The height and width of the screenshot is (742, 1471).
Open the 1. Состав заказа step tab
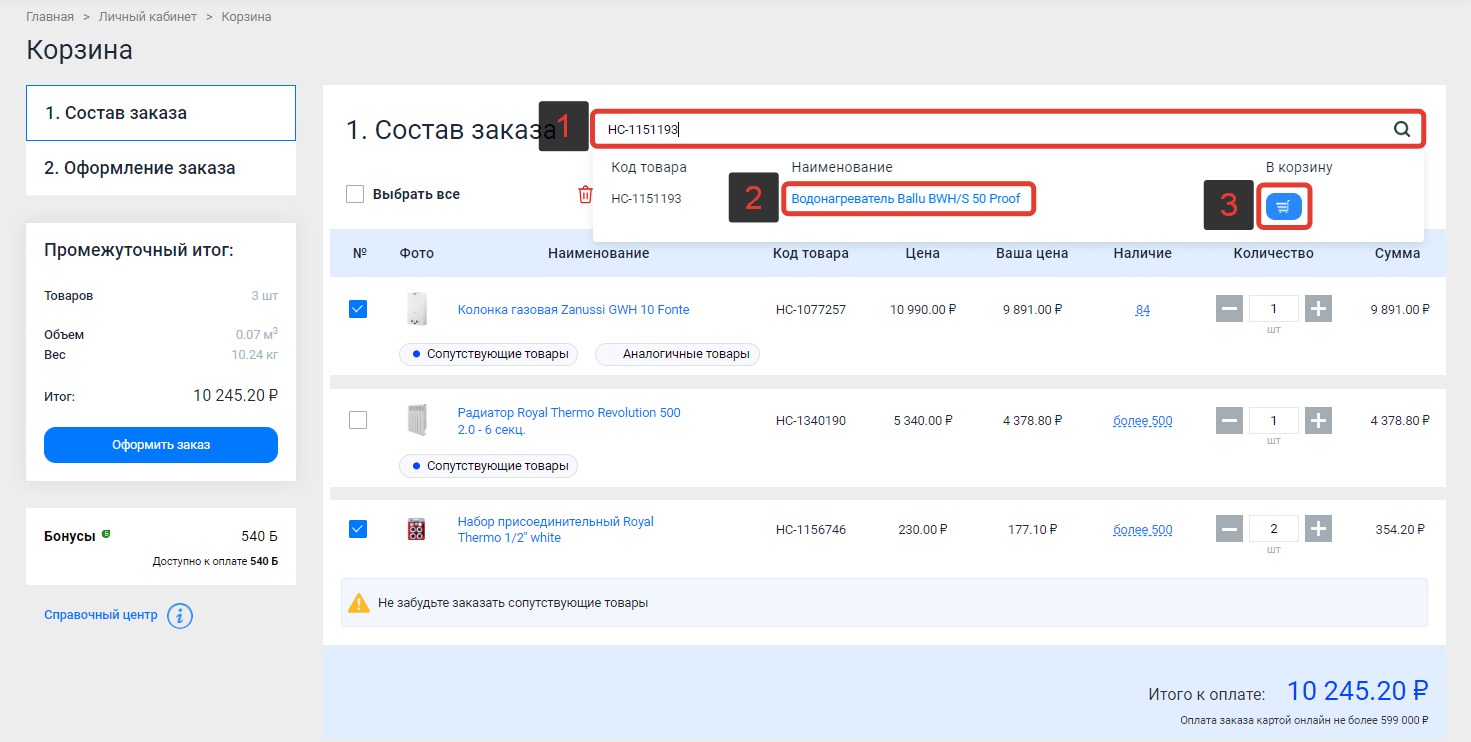click(x=161, y=113)
